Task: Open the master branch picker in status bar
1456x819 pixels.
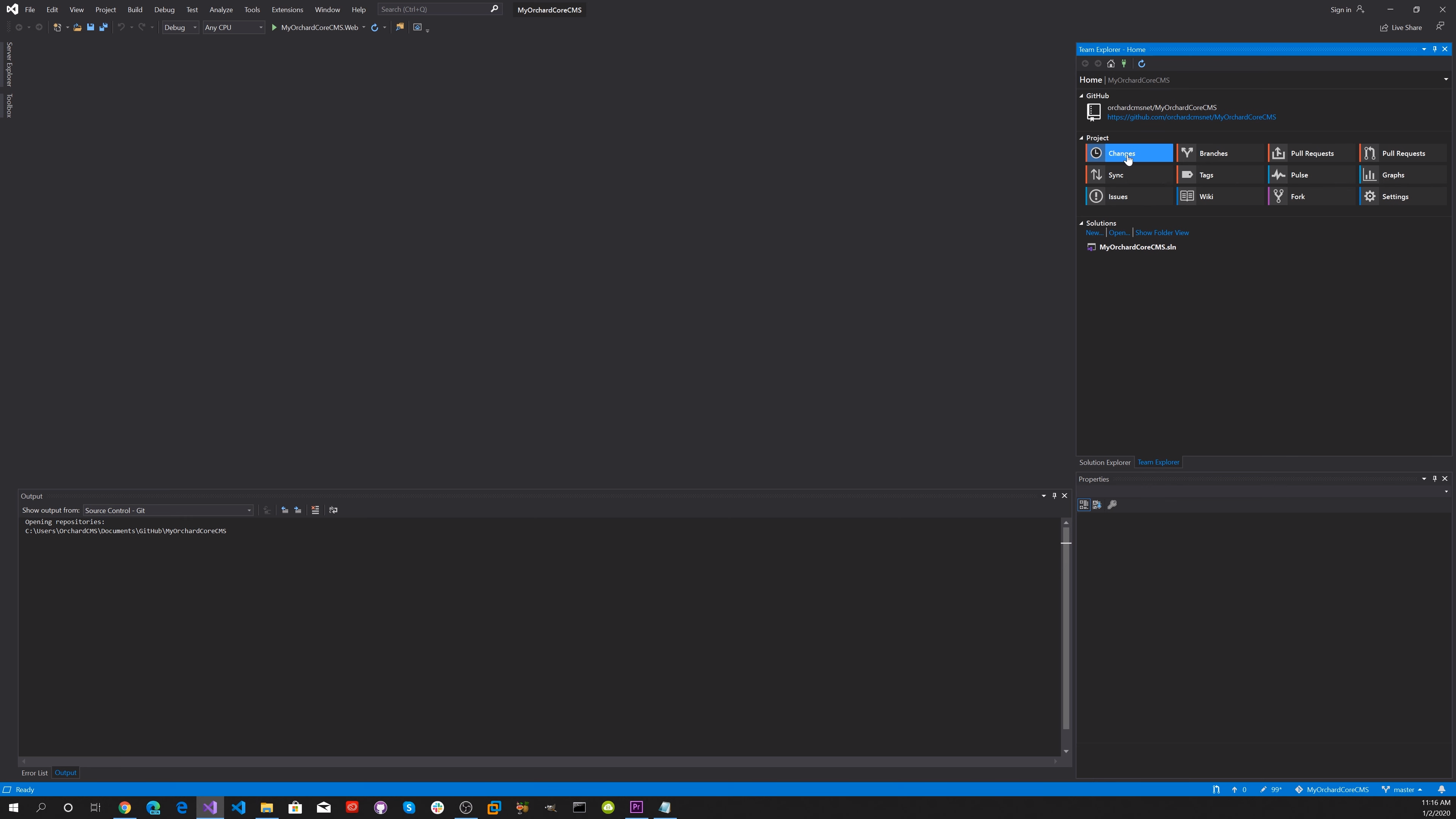Action: click(x=1402, y=789)
